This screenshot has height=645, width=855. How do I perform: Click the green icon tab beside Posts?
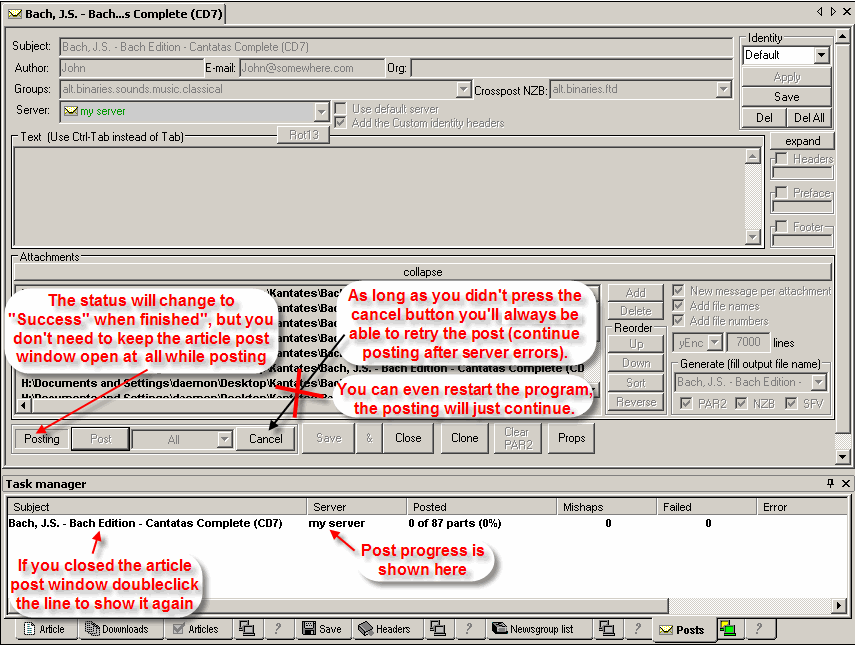click(x=729, y=629)
